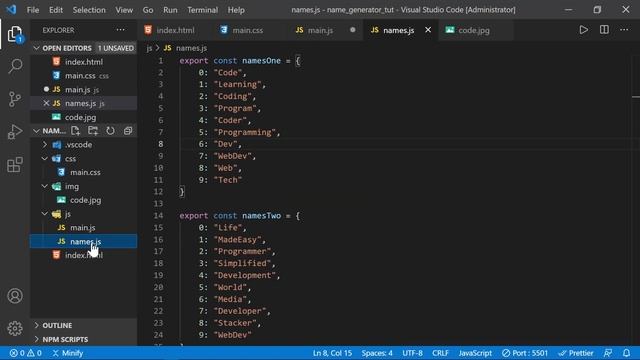Open code.jpg in Open Editors list
Screen dimensions: 640x360
click(x=83, y=117)
